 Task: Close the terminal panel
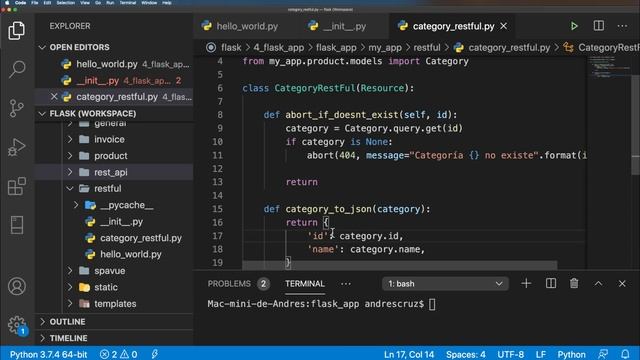coord(622,283)
